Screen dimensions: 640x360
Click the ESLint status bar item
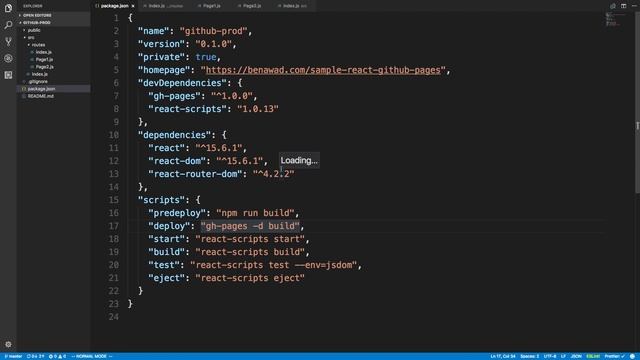pyautogui.click(x=593, y=356)
